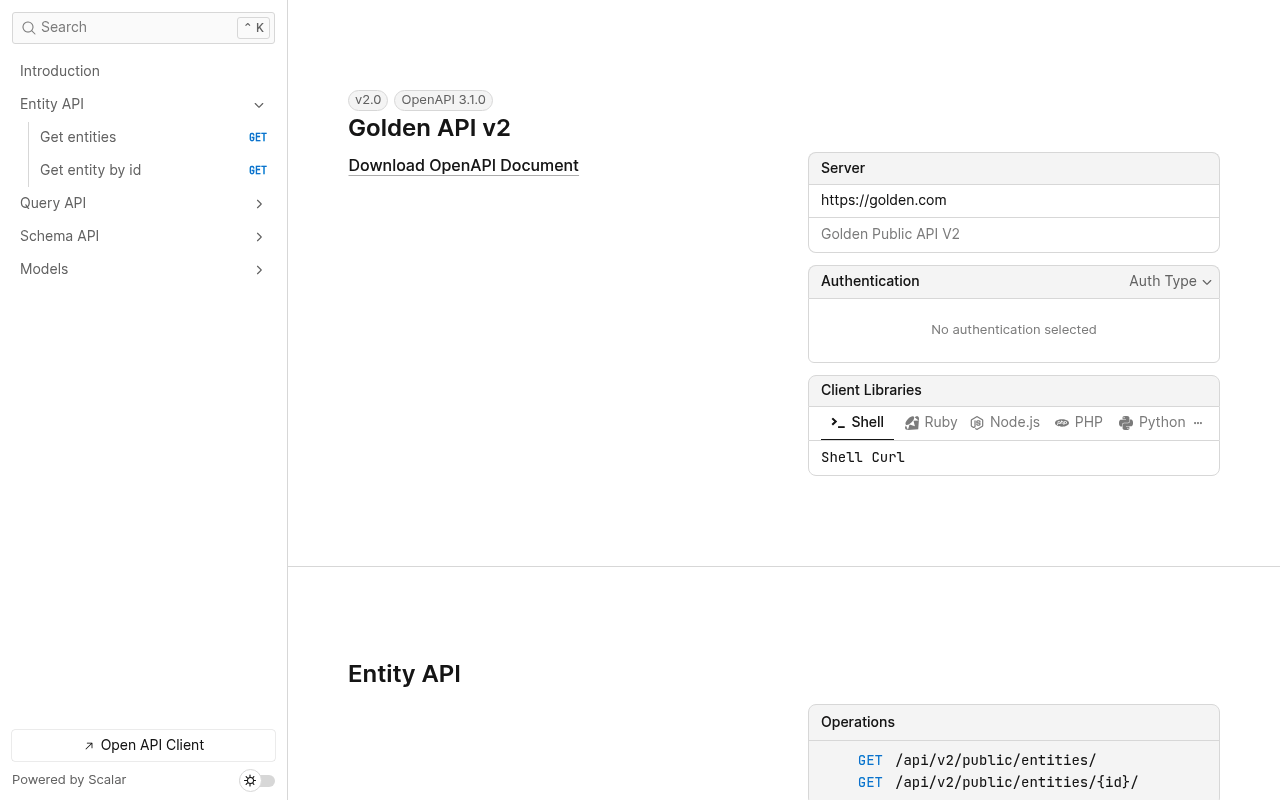Click the Entity API main heading
This screenshot has width=1280, height=800.
pos(404,674)
